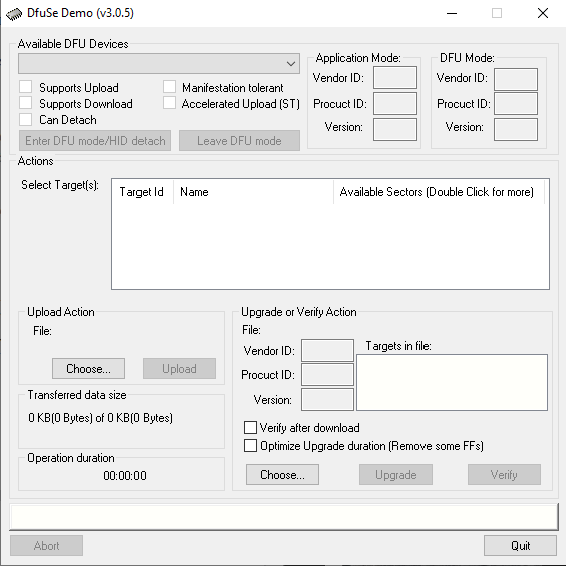Screen dimensions: 568x566
Task: Select the Name column header
Action: point(253,192)
